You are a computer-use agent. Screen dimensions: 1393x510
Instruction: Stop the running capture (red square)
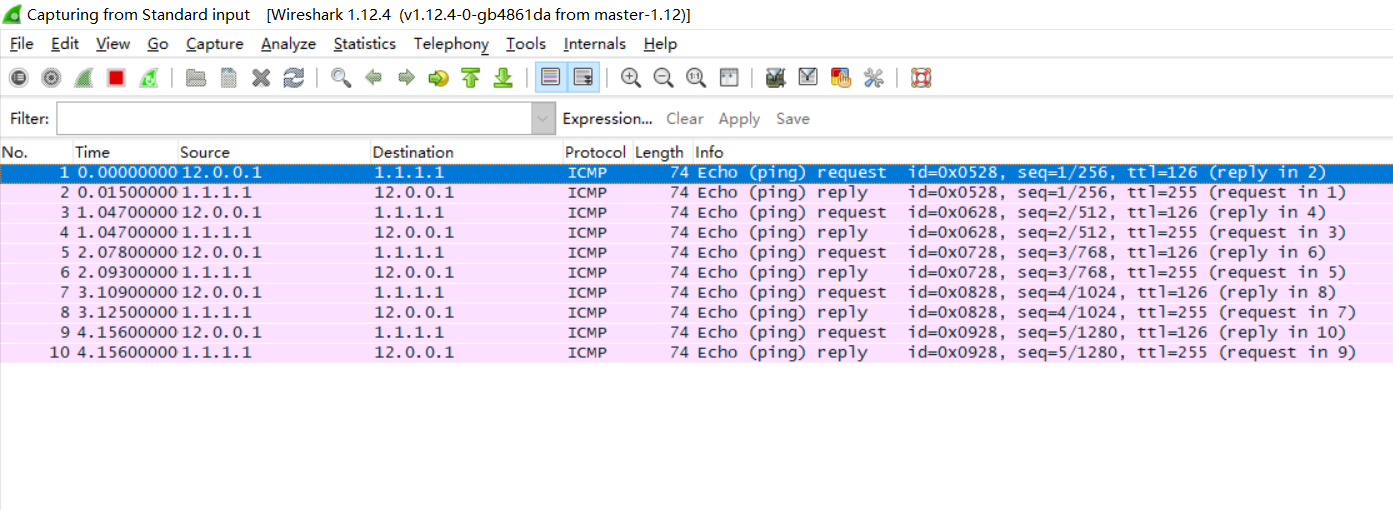click(116, 78)
